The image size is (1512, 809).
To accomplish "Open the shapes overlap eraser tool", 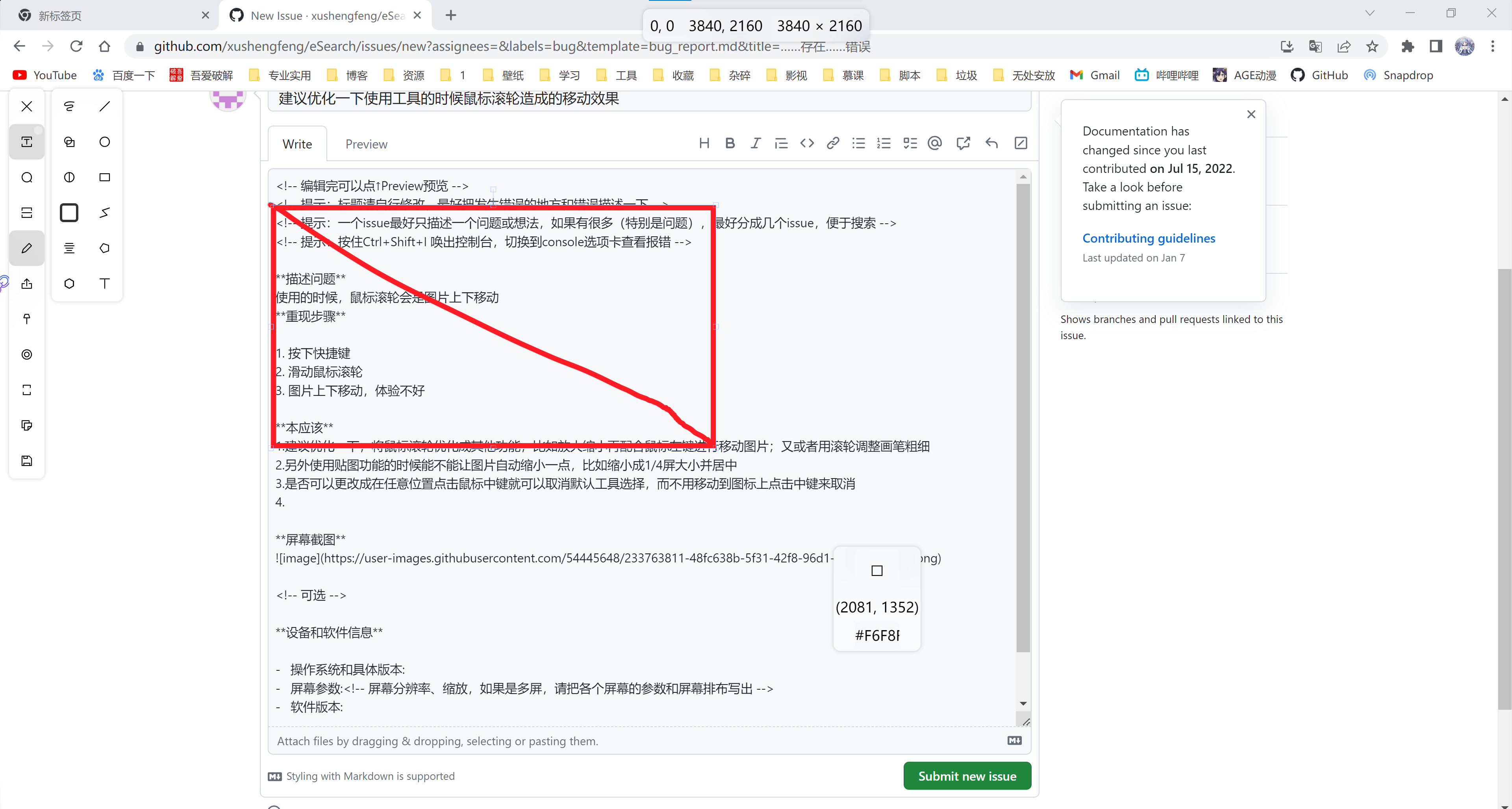I will 69,141.
